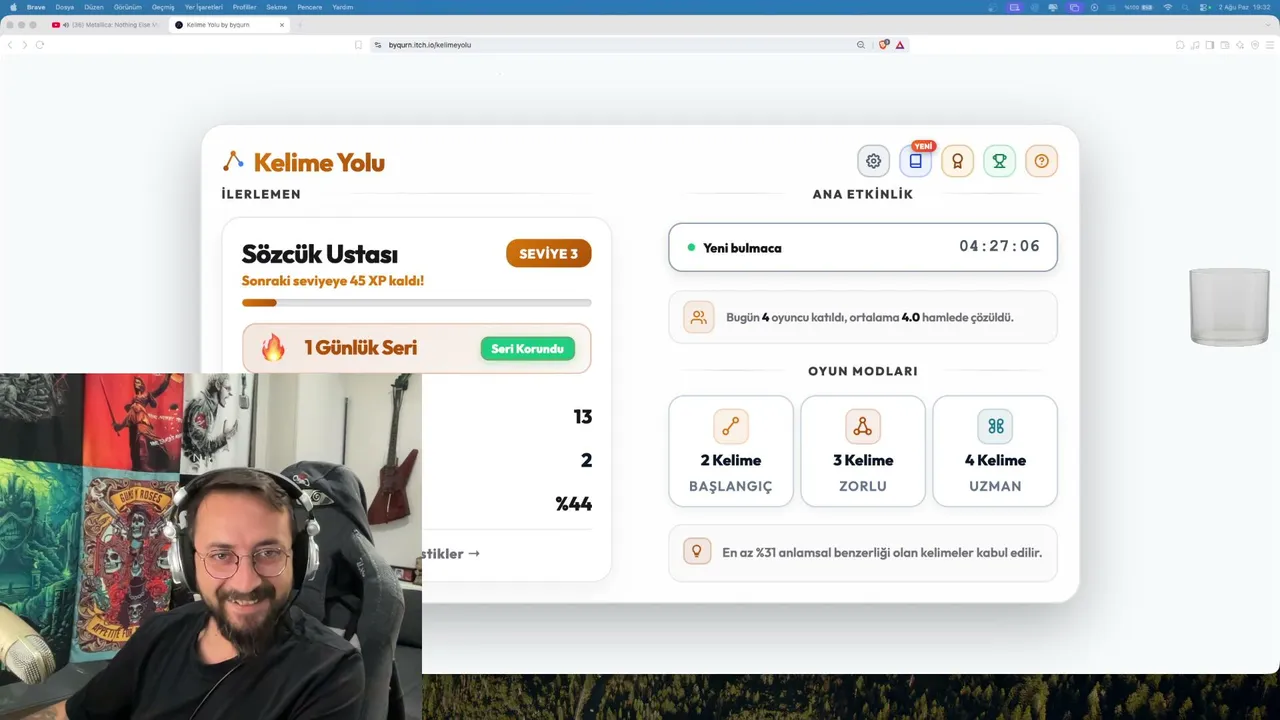Toggle the browser sidebar panel icon
1280x720 pixels.
(1210, 45)
